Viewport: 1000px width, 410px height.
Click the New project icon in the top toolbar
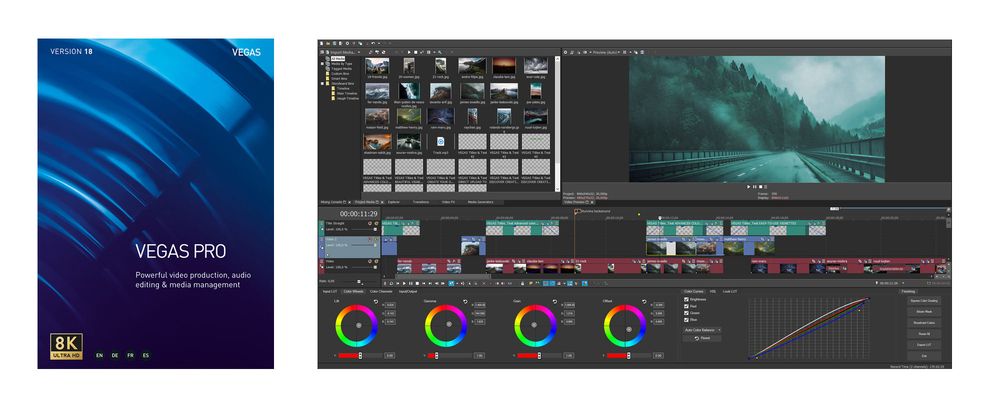[321, 43]
